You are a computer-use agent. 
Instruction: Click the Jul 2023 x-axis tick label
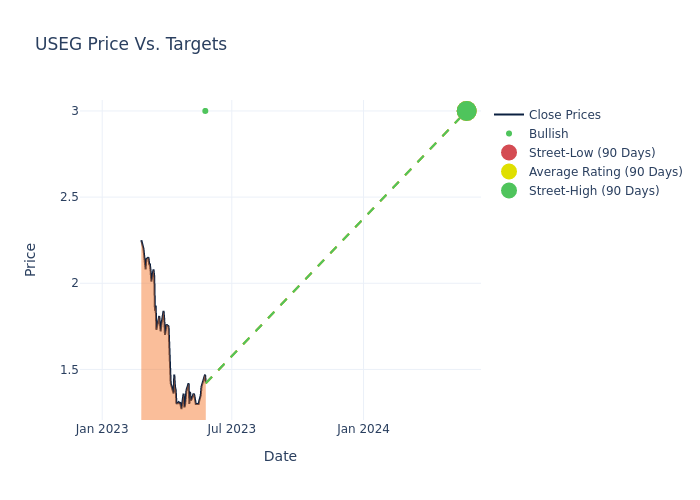coord(231,429)
